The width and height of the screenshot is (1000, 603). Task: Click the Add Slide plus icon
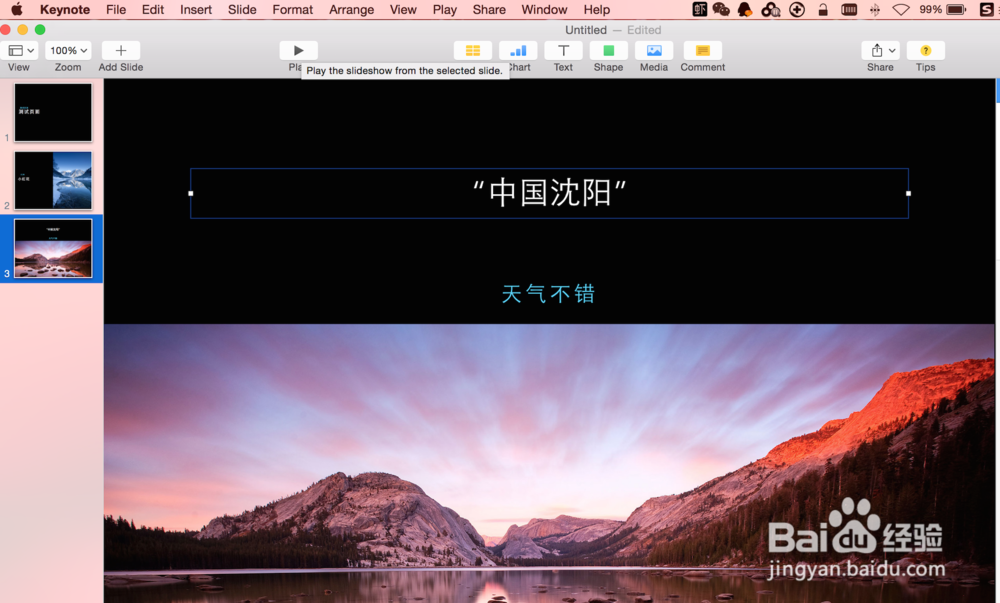[x=120, y=49]
